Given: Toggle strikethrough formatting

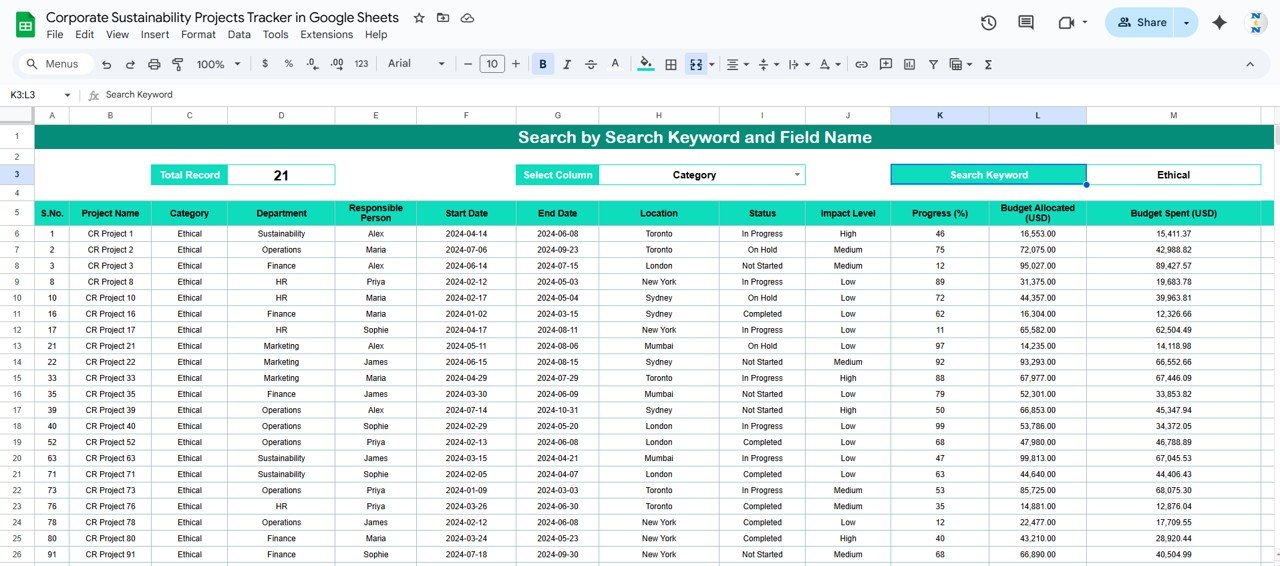Looking at the screenshot, I should (591, 64).
